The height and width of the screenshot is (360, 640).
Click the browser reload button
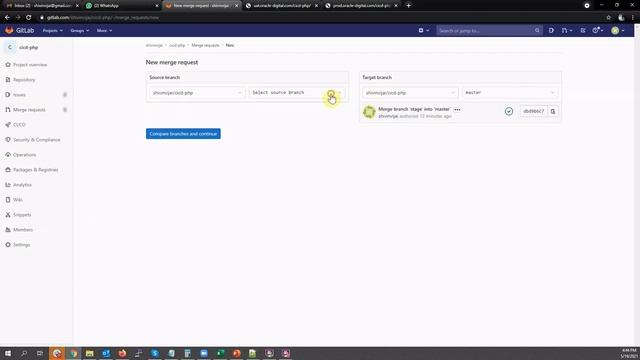pos(29,18)
